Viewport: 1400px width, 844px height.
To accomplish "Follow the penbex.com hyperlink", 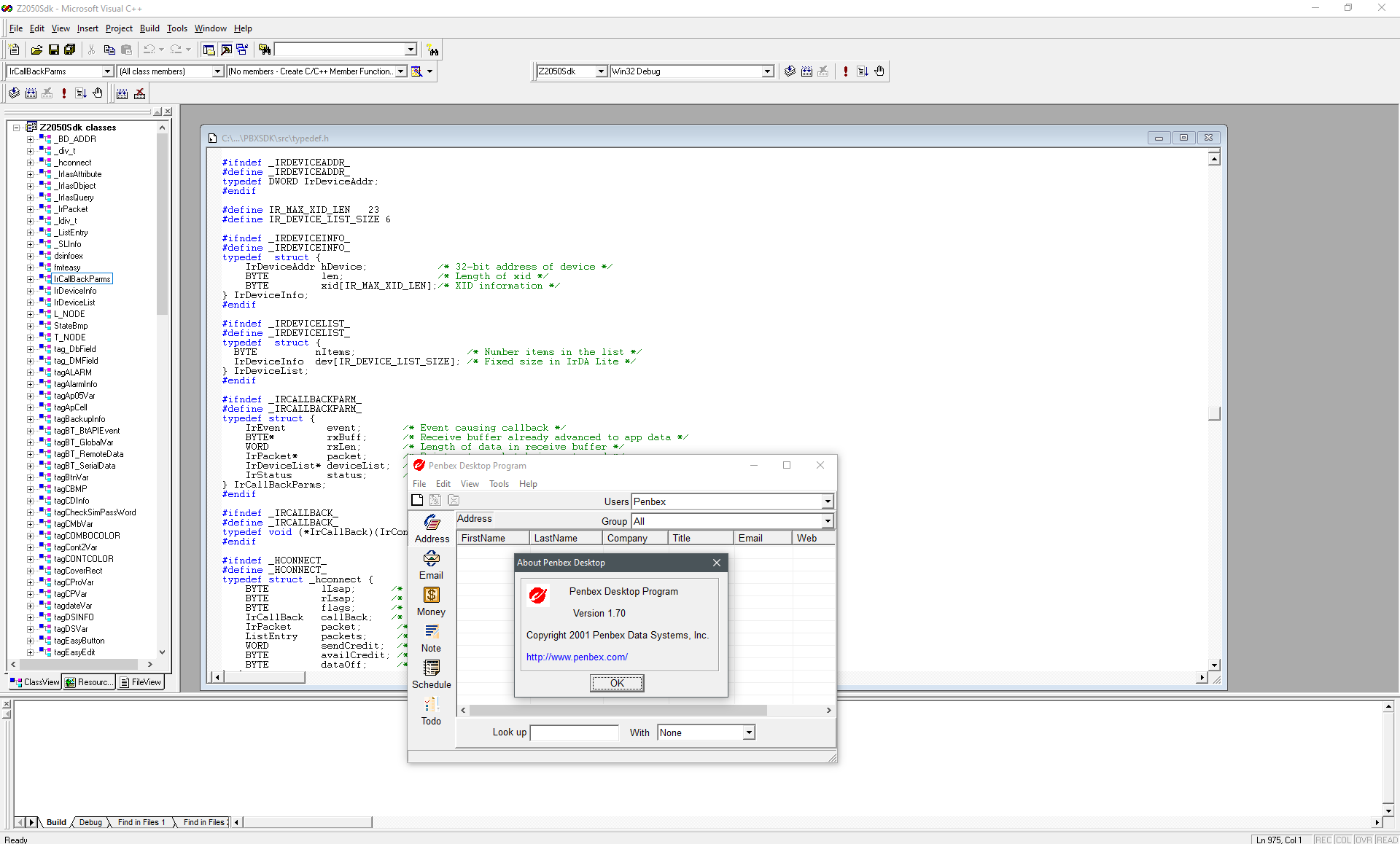I will (577, 657).
